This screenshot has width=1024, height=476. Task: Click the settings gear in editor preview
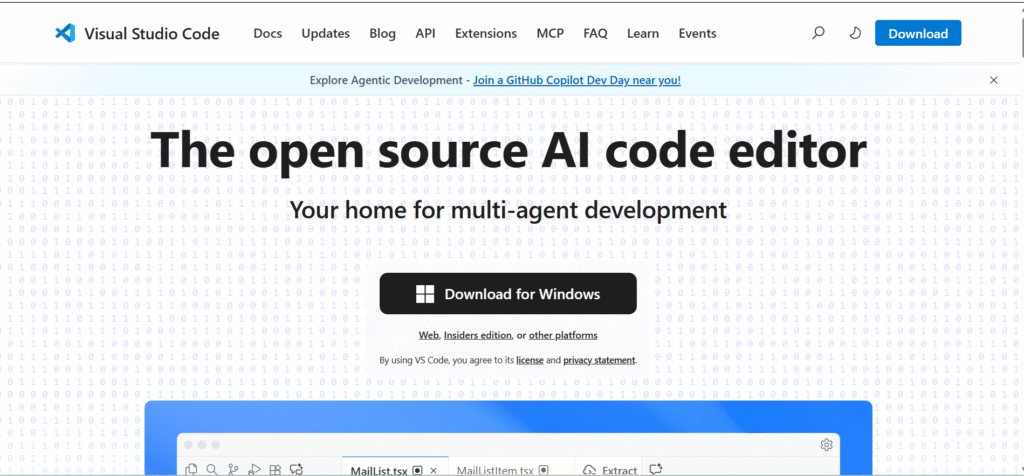826,445
